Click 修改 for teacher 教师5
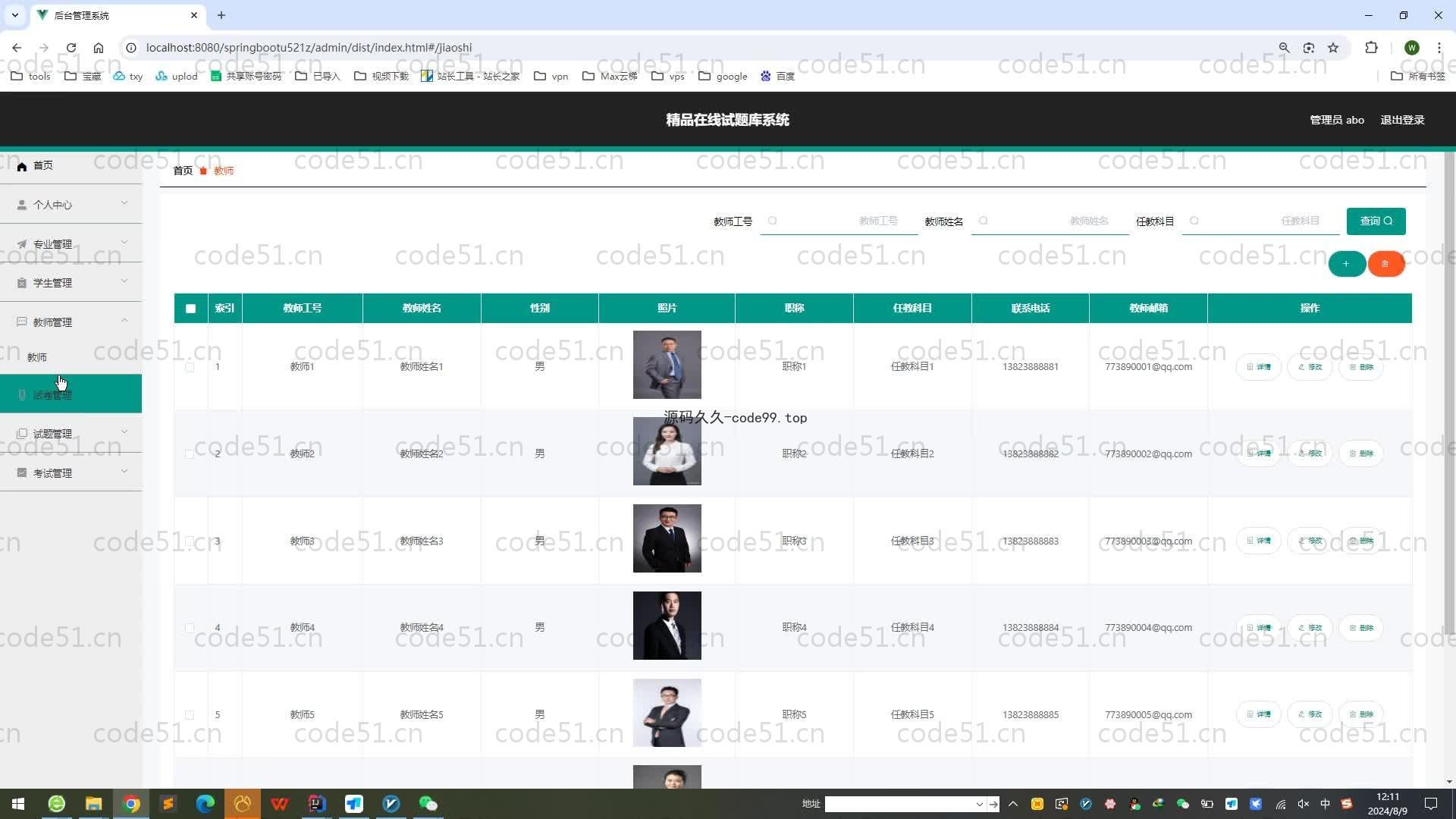 [1310, 714]
